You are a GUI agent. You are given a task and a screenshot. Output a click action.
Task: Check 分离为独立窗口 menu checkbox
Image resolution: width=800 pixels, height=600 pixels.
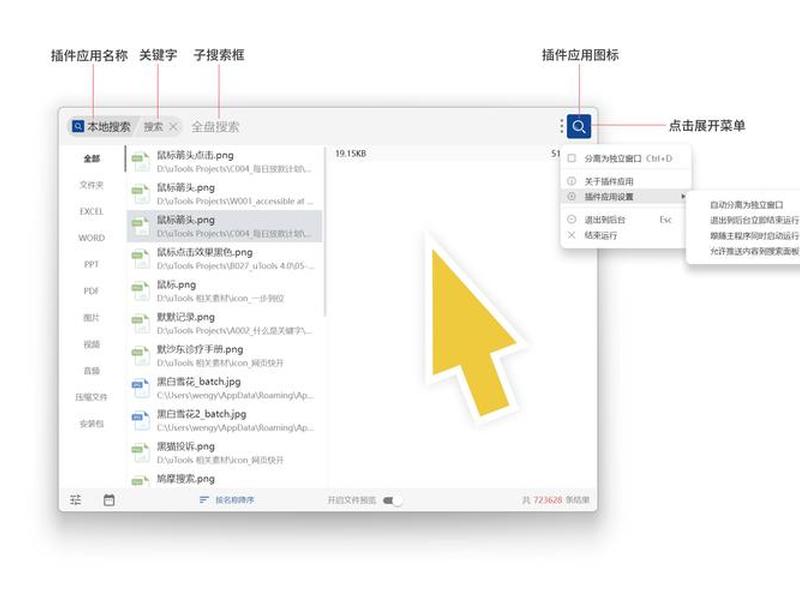coord(571,158)
